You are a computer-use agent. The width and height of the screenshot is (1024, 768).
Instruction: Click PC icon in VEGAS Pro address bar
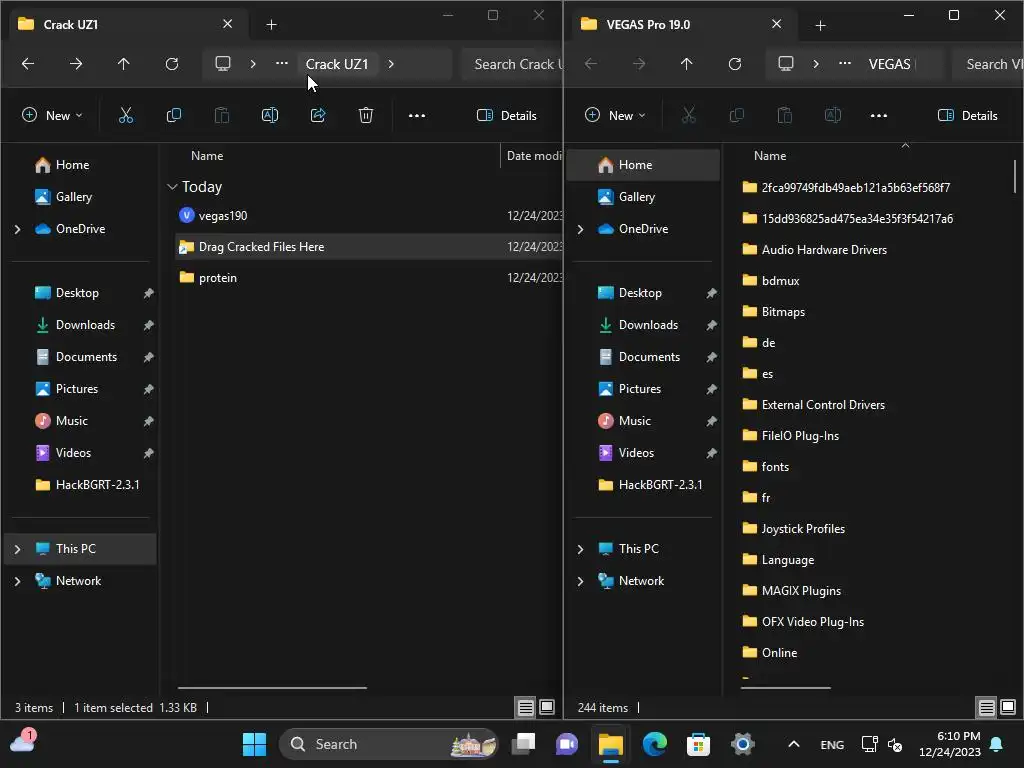click(786, 64)
